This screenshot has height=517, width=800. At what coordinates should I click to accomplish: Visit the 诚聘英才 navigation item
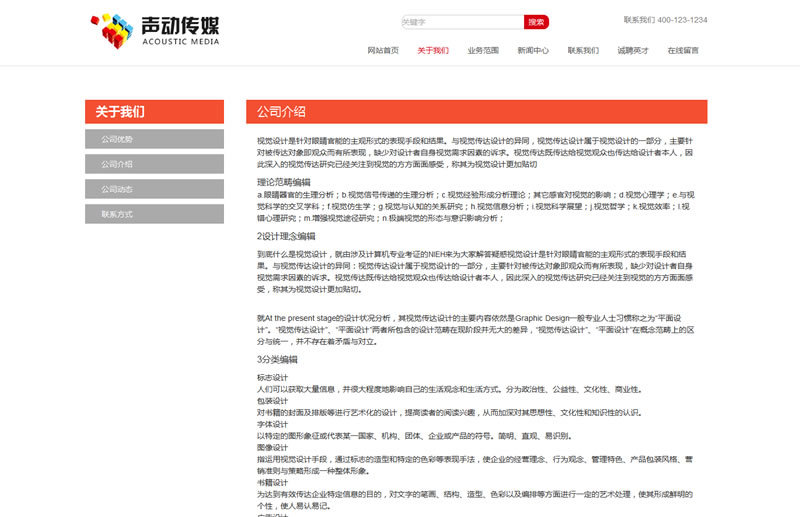[x=633, y=50]
